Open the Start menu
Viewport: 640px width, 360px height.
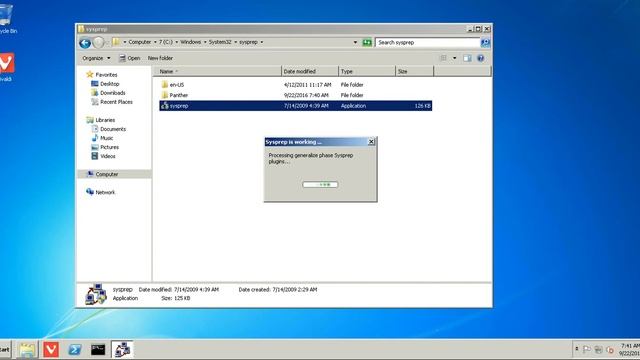click(x=5, y=350)
